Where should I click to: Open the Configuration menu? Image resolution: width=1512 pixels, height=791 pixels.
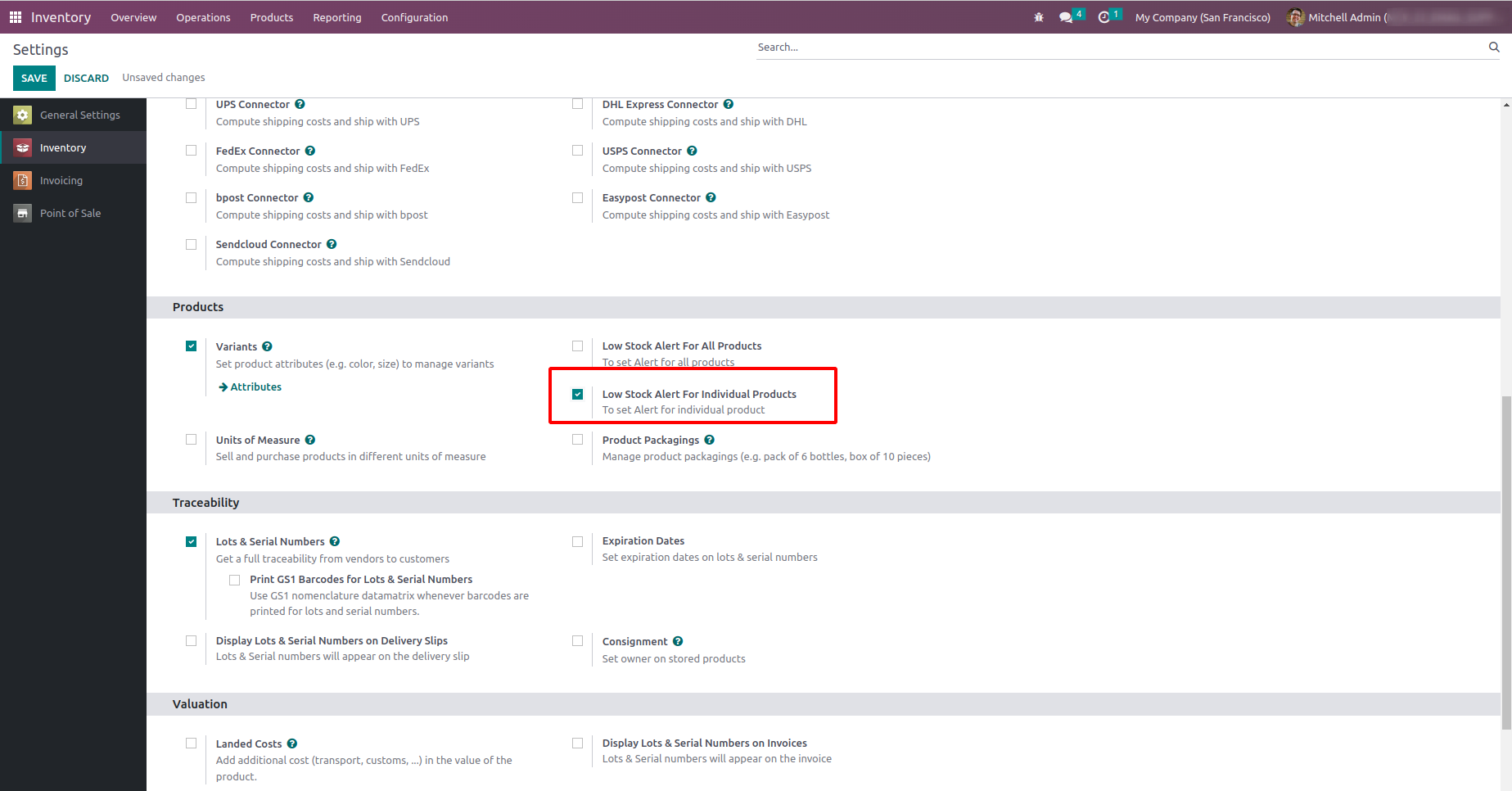pos(414,17)
